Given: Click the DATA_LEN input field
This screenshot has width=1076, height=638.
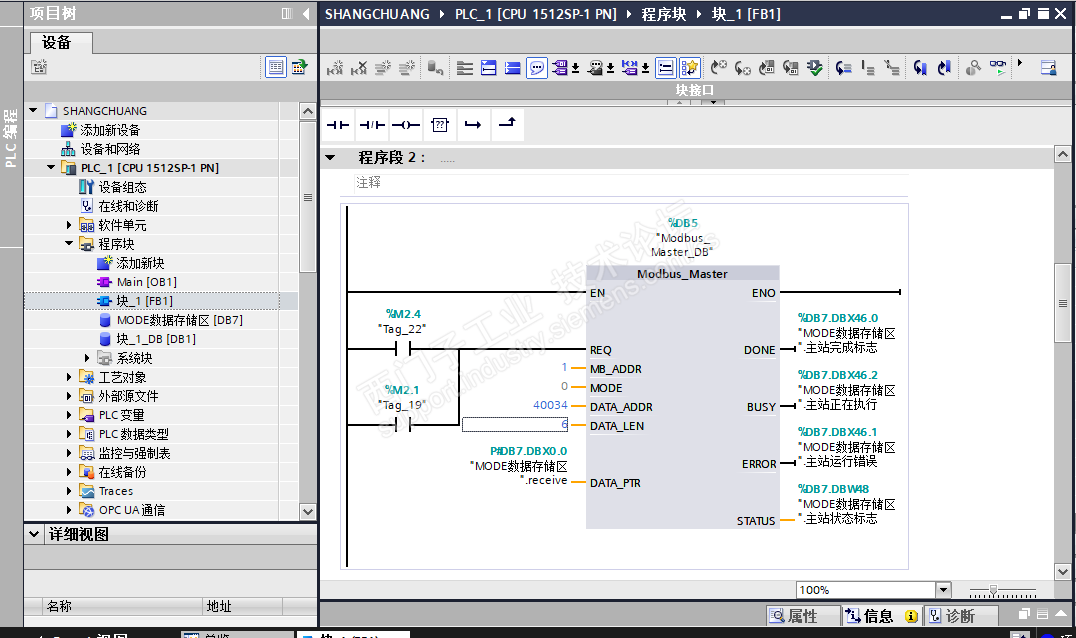Looking at the screenshot, I should click(515, 425).
